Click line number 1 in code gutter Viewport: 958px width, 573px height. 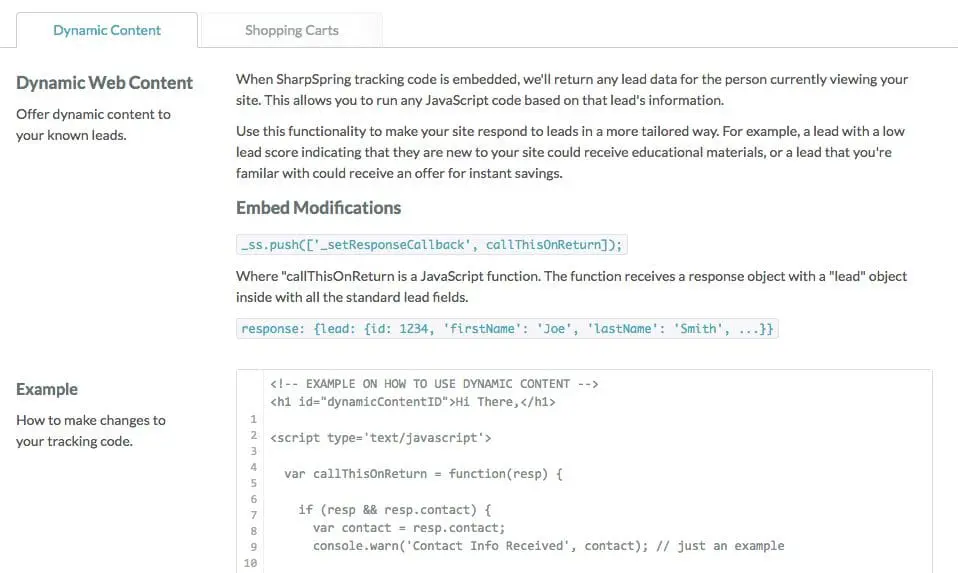pyautogui.click(x=254, y=418)
